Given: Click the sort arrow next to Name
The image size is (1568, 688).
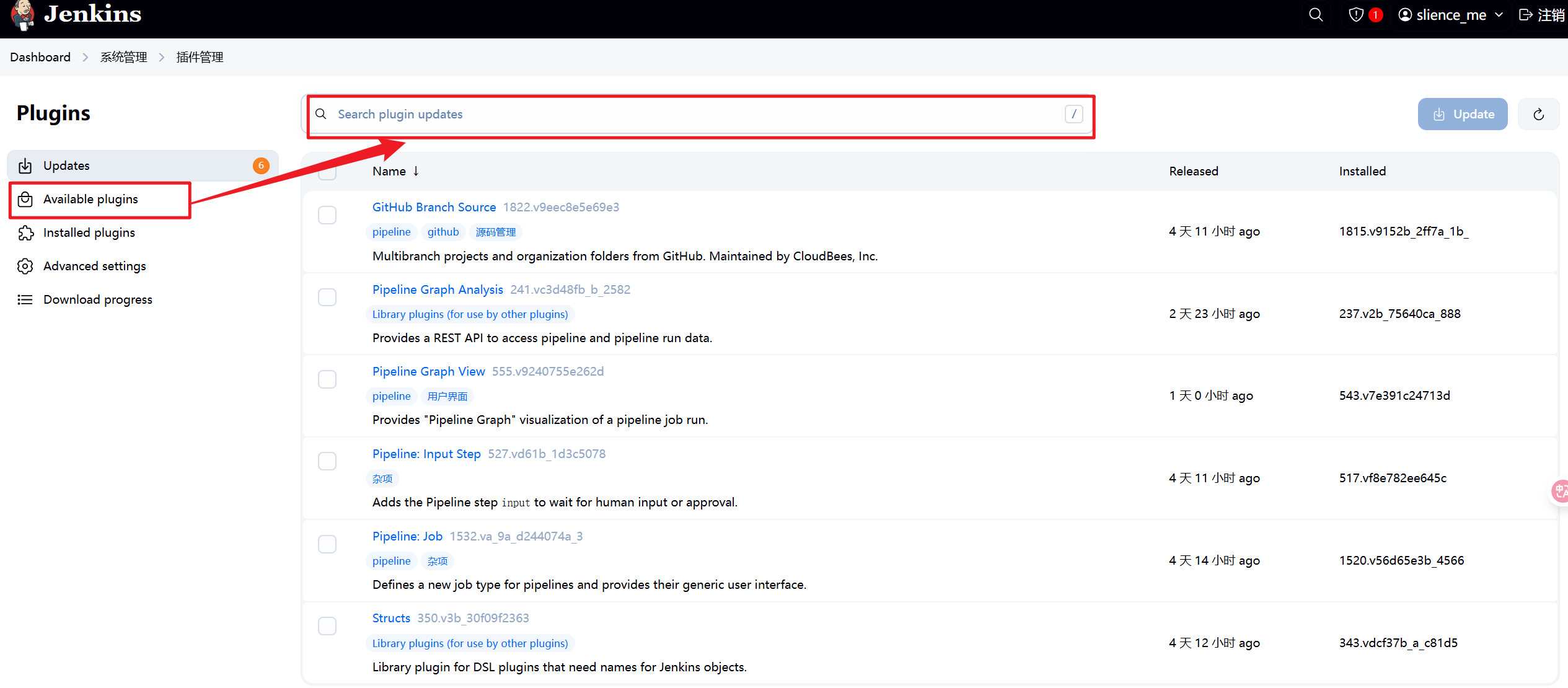Looking at the screenshot, I should pos(416,171).
